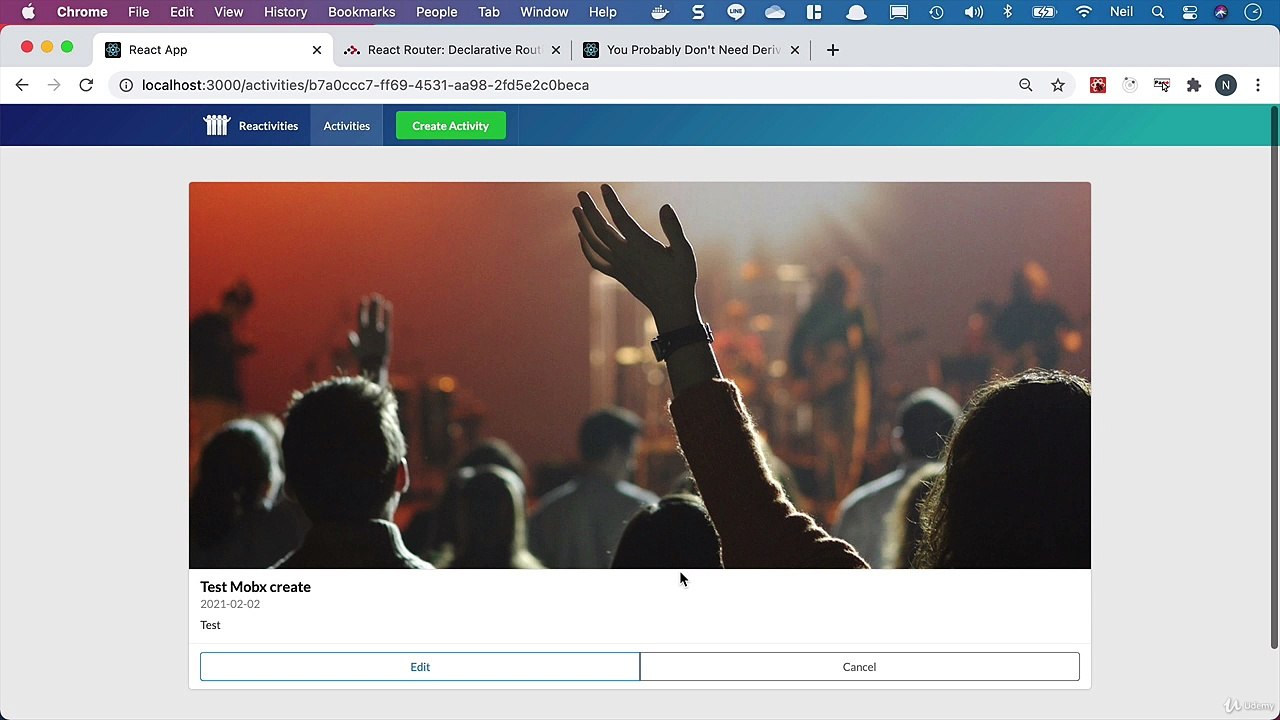Open the cloud sync menu bar icon

pos(775,12)
